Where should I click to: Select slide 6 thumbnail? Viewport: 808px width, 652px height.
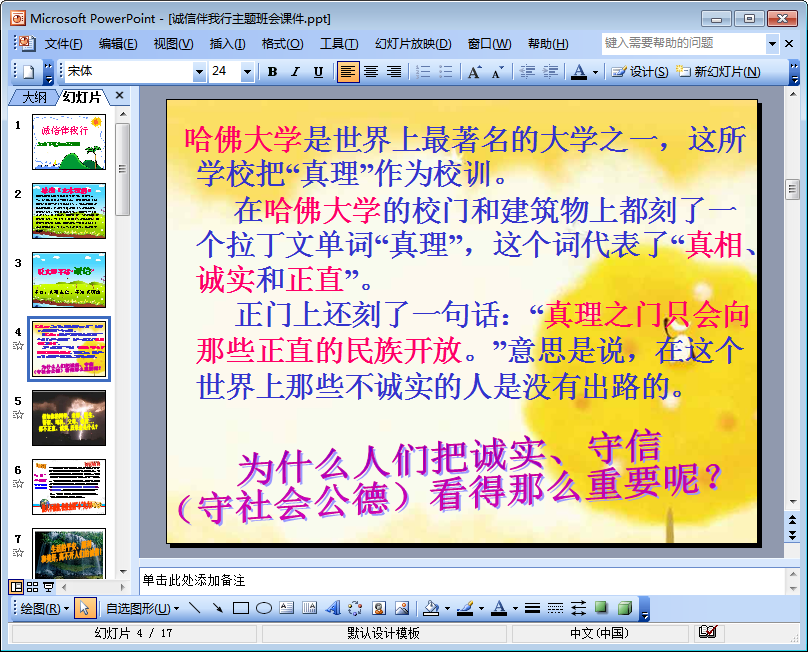69,487
